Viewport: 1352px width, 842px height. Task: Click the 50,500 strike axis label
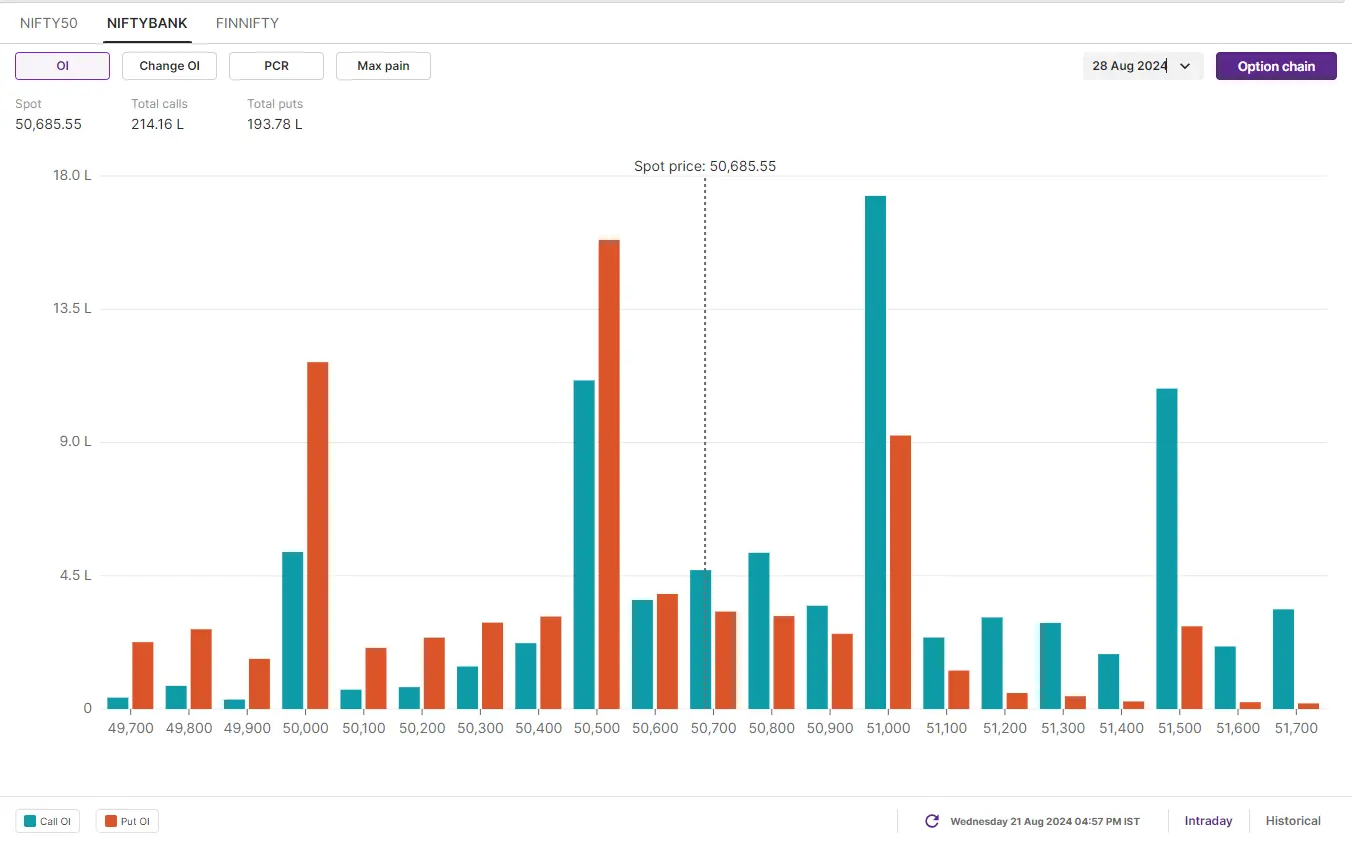pos(597,729)
